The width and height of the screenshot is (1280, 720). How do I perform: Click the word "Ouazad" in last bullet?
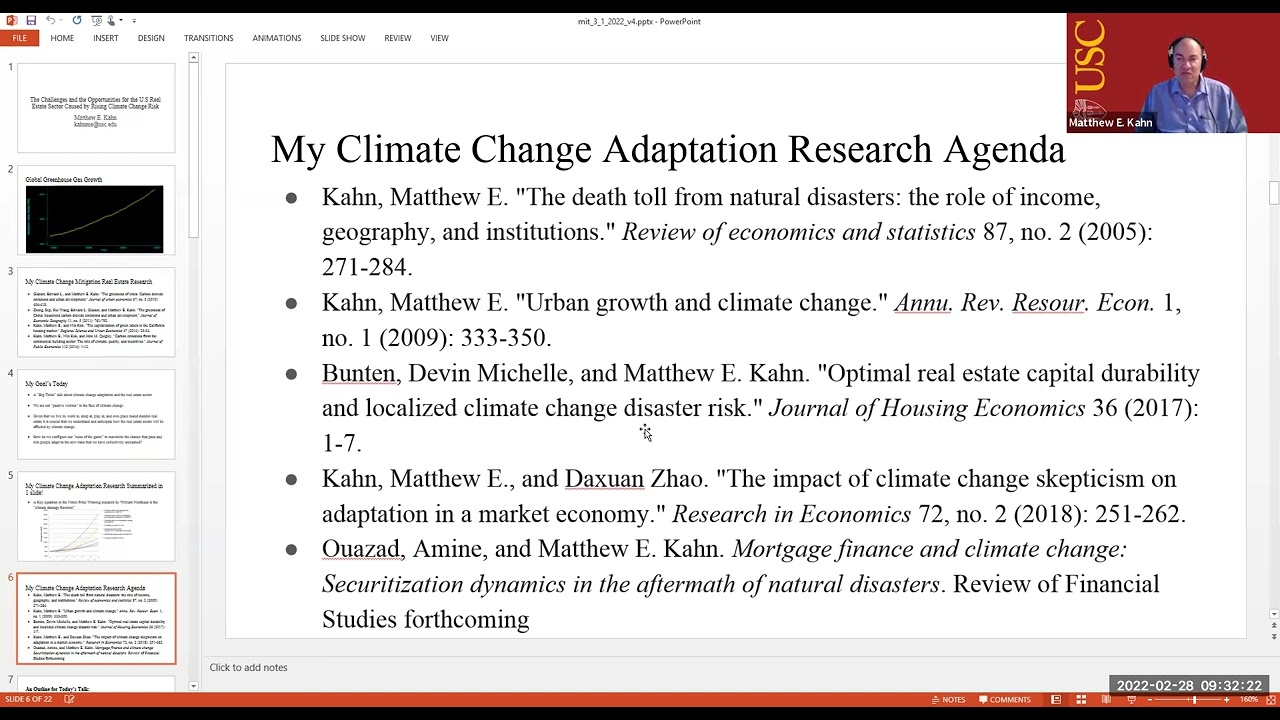361,549
